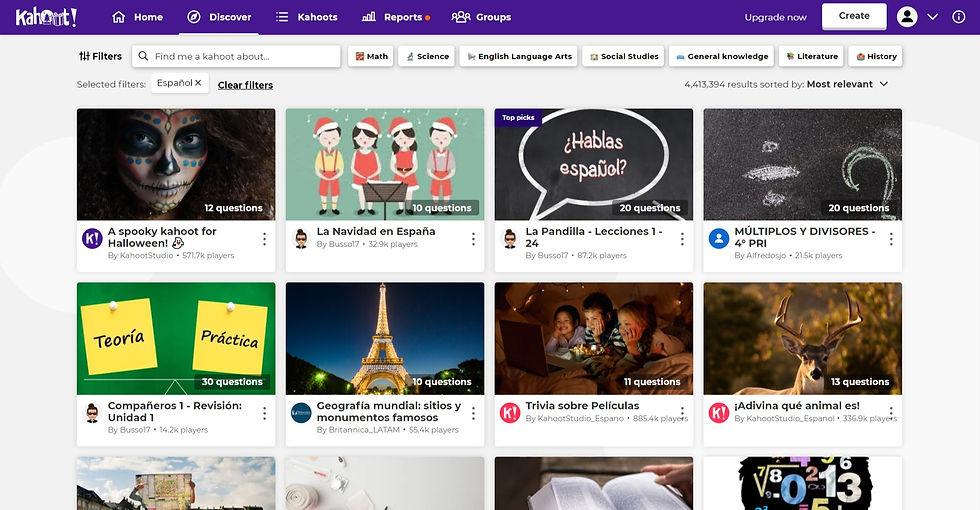Viewport: 980px width, 510px height.
Task: Open options menu for Geografía mundial kahoot
Action: click(x=473, y=413)
